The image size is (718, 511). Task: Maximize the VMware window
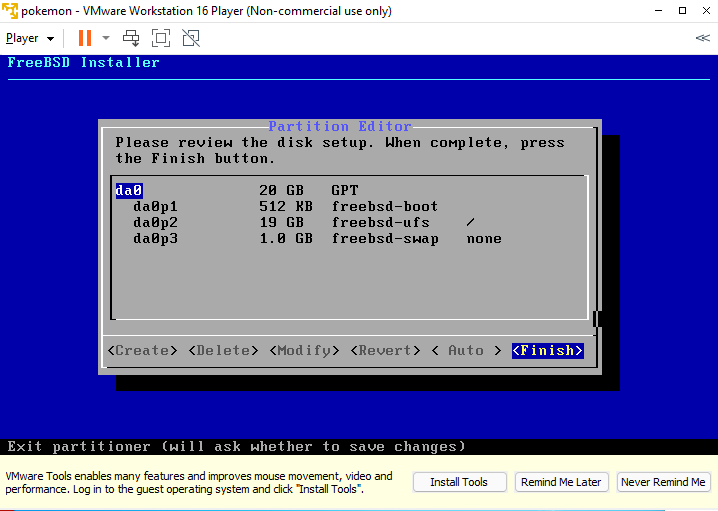point(682,11)
